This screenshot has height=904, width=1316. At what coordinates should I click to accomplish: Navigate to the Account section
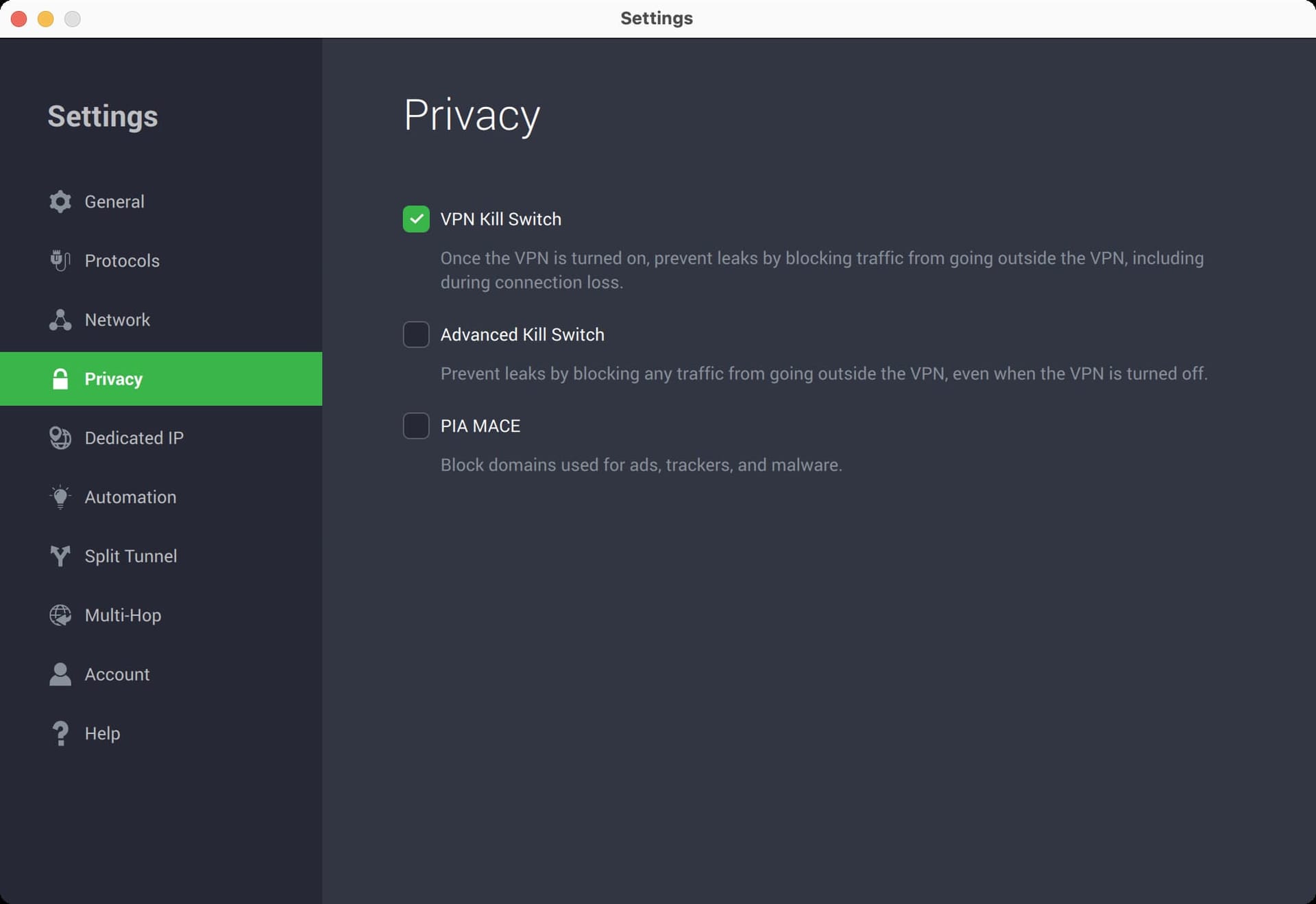pos(117,674)
